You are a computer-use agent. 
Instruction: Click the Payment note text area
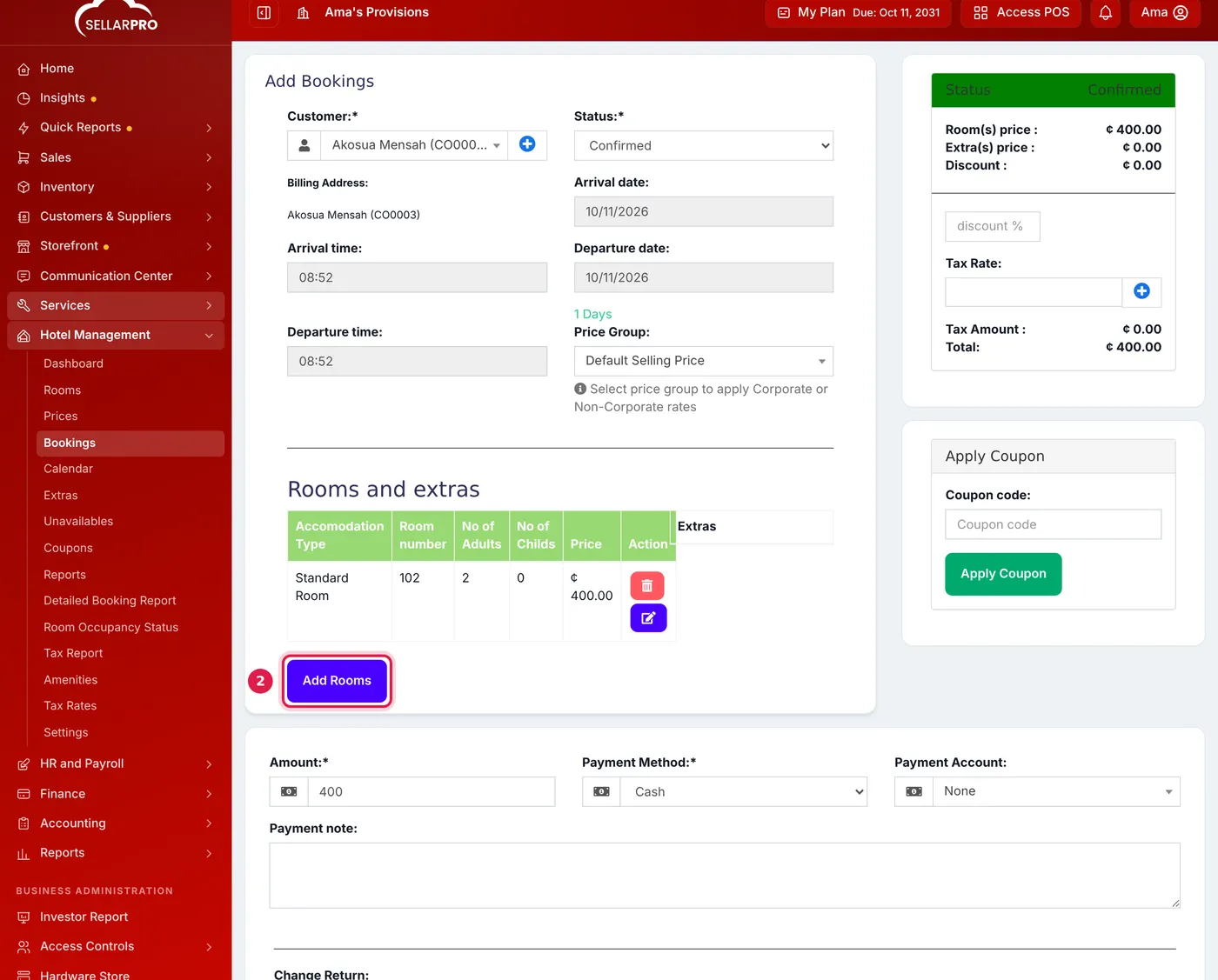725,876
